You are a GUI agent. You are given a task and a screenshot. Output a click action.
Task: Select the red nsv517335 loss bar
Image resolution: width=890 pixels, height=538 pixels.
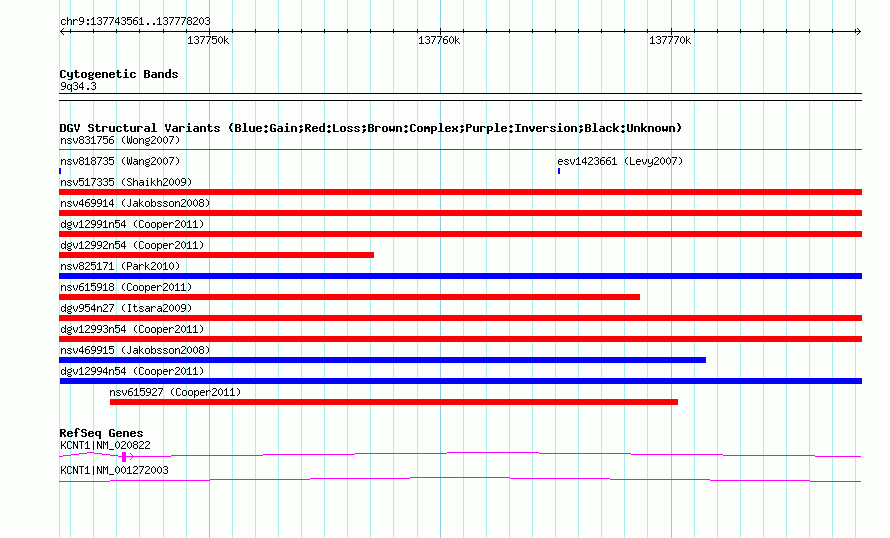point(460,192)
